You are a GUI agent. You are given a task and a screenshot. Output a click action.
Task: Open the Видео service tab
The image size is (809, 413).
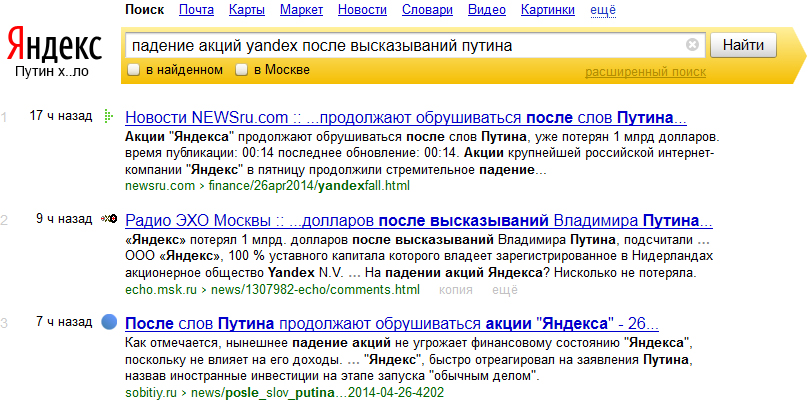(487, 10)
